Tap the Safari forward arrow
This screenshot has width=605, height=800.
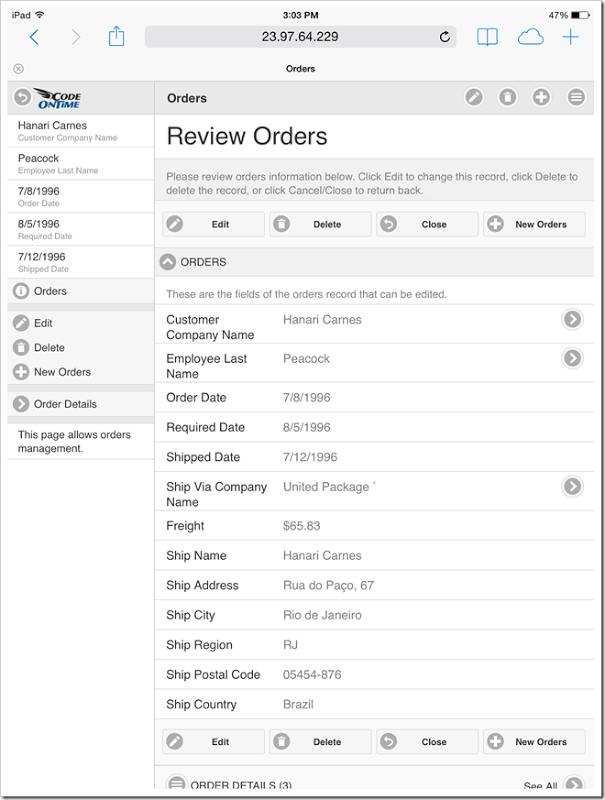click(x=76, y=37)
